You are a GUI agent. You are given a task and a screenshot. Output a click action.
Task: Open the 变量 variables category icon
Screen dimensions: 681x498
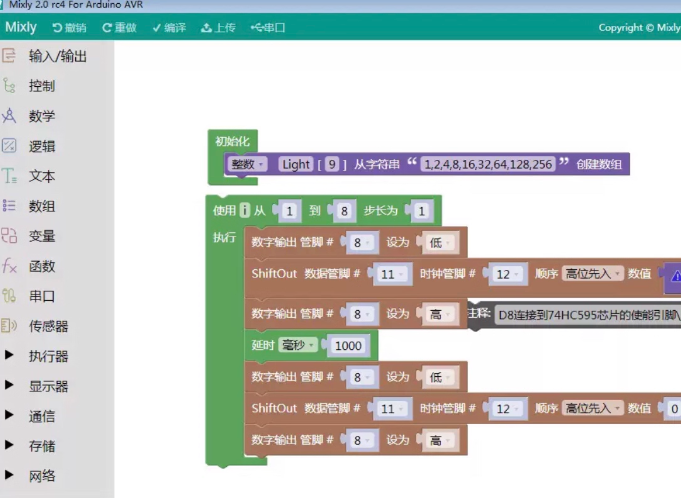pyautogui.click(x=10, y=236)
